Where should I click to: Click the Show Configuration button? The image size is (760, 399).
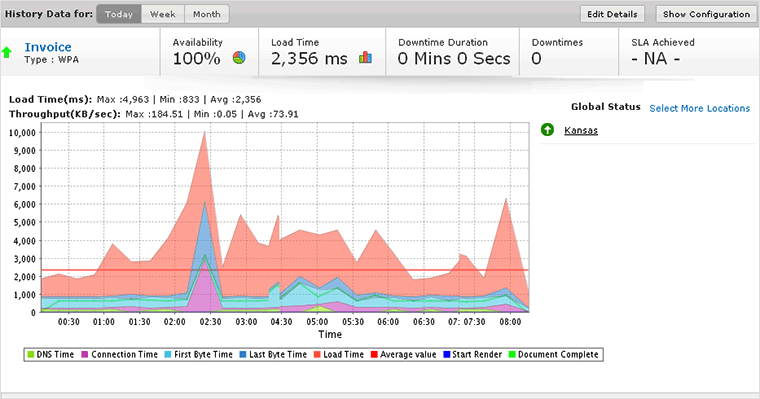click(706, 14)
